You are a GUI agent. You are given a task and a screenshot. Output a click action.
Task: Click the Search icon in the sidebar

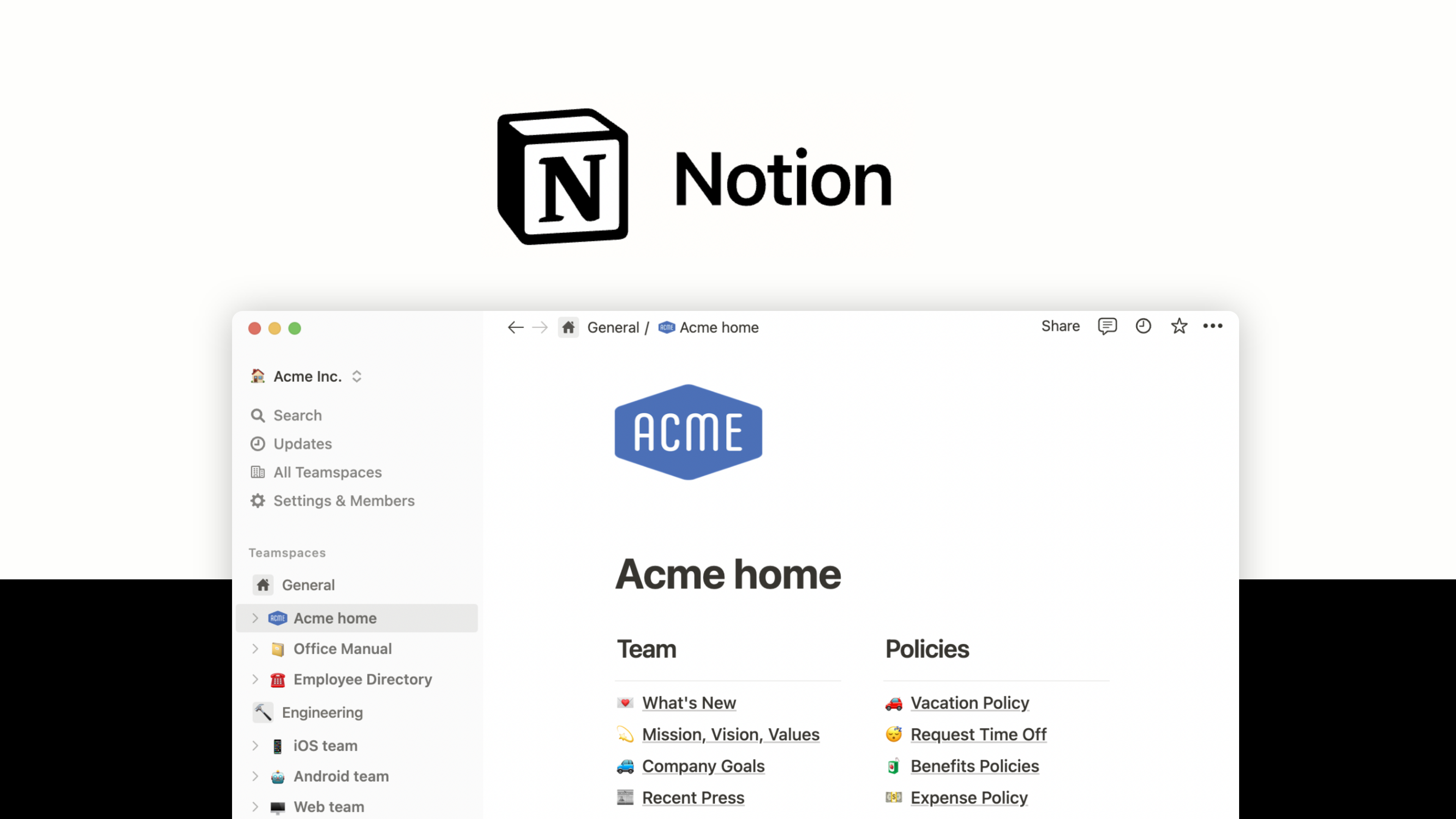tap(258, 416)
